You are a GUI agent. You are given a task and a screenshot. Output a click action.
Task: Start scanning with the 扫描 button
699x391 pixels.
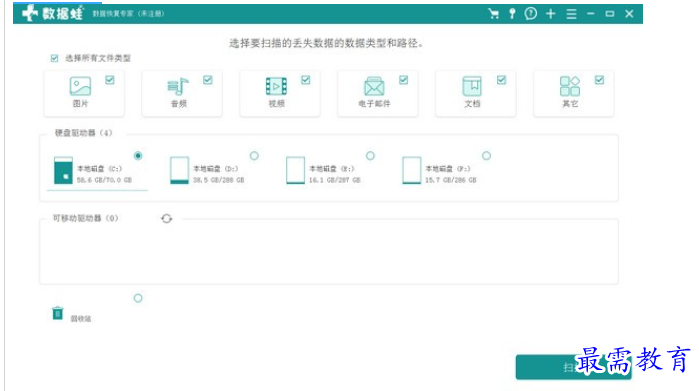tap(573, 367)
